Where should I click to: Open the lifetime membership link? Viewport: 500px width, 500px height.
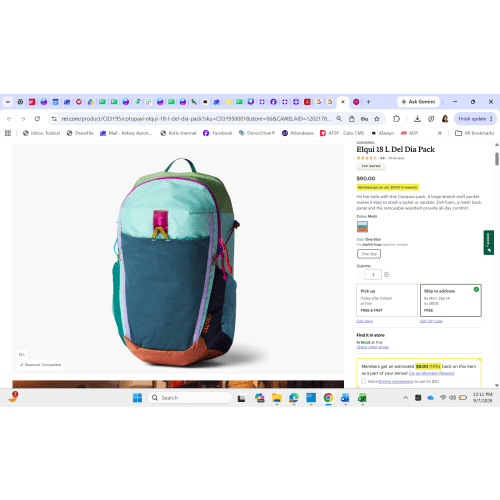396,381
